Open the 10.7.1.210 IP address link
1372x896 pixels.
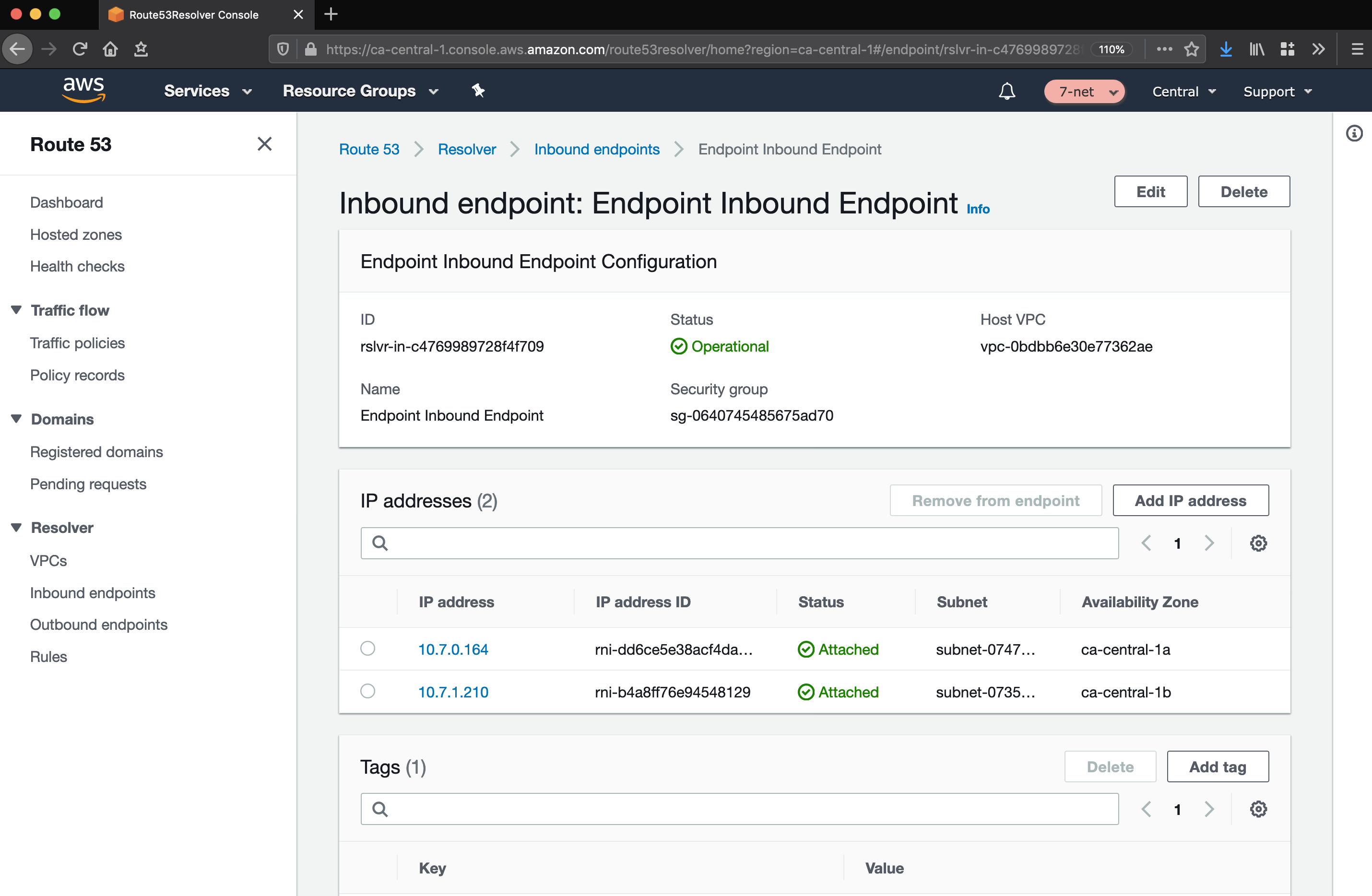point(453,692)
